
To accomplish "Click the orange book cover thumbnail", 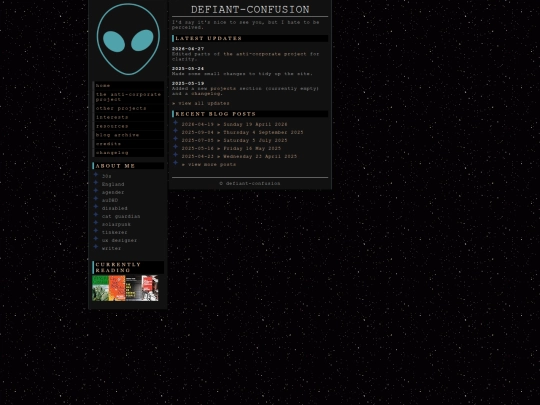I will (x=117, y=288).
